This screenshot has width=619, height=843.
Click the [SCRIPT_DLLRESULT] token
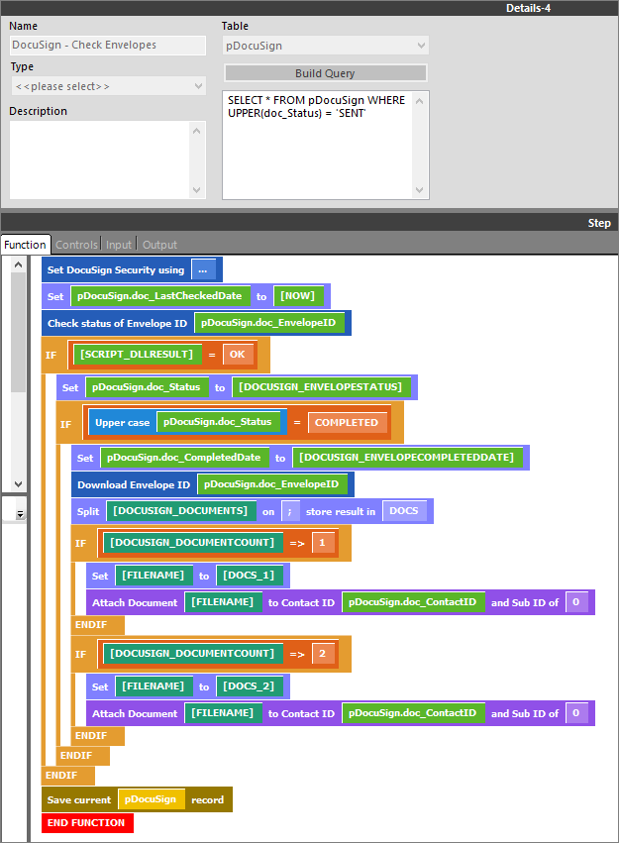point(137,354)
